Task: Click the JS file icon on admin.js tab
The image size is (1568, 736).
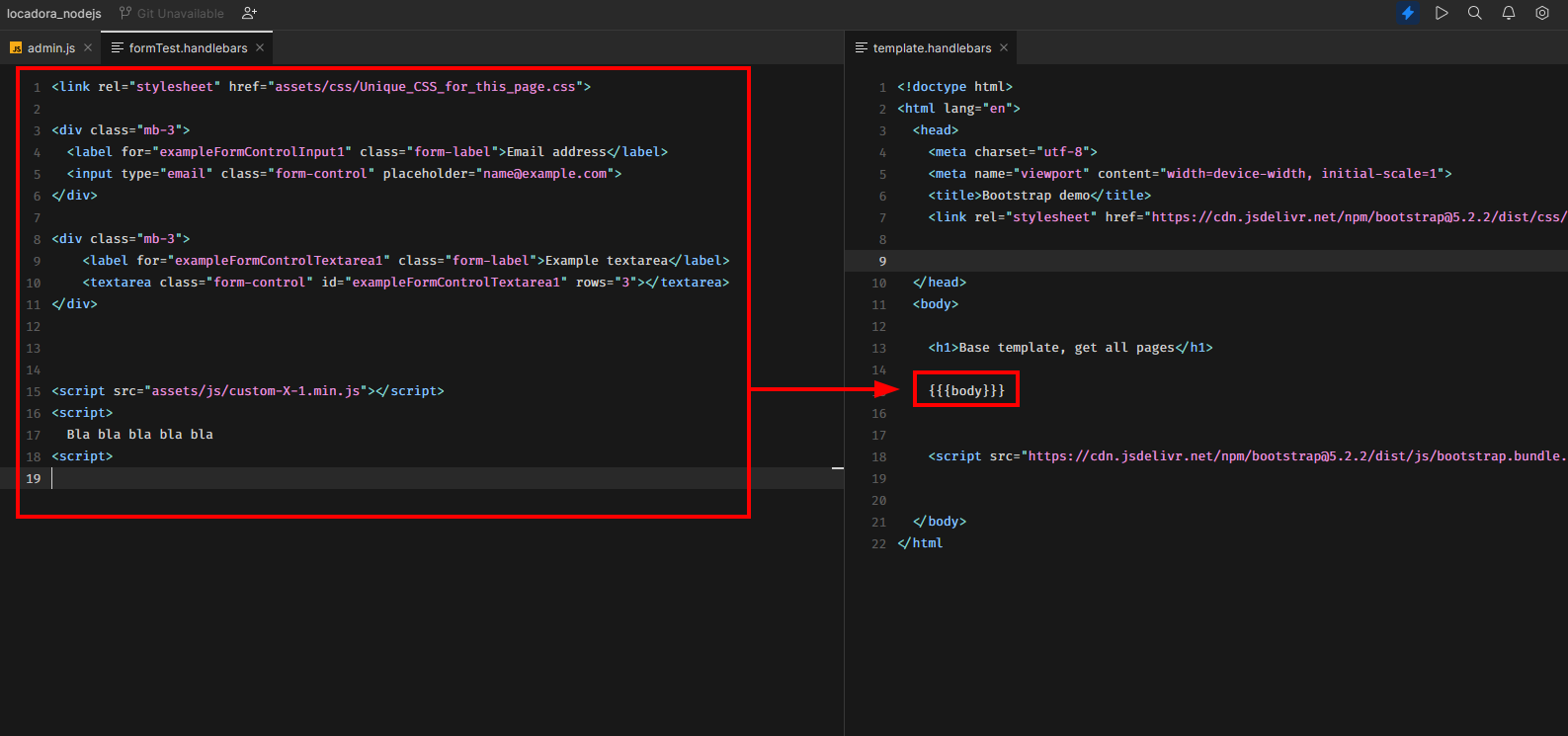Action: click(x=16, y=47)
